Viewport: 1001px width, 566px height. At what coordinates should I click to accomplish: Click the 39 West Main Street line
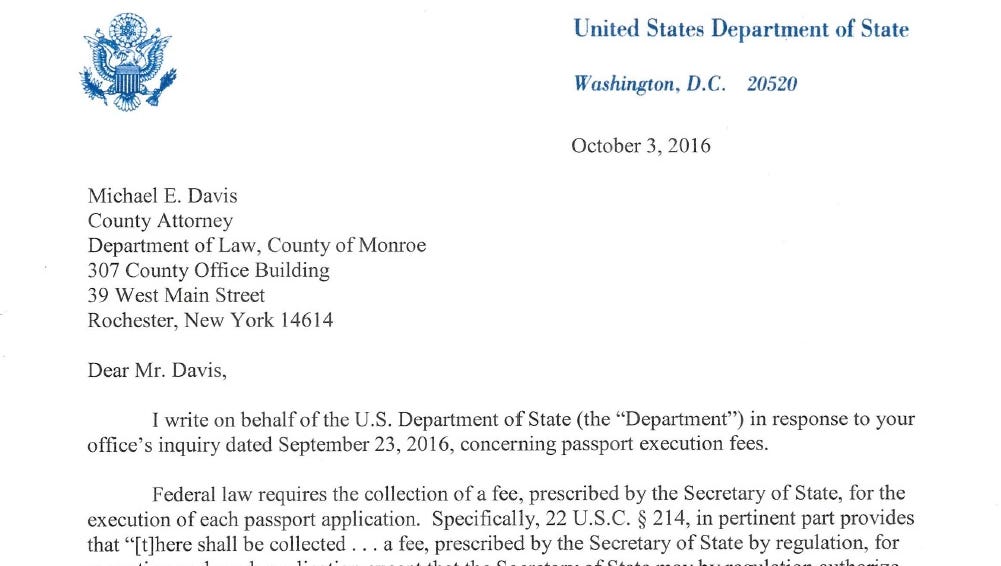coord(177,295)
